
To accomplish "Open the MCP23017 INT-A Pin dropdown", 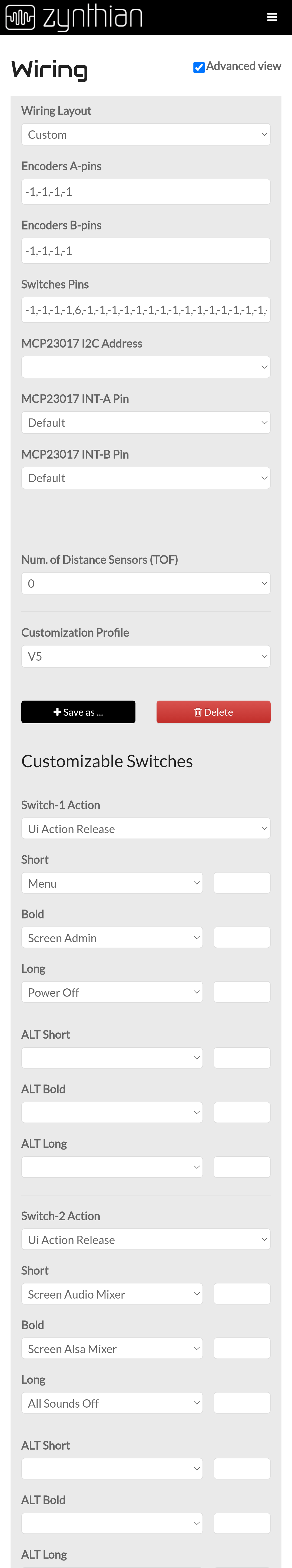I will point(146,423).
